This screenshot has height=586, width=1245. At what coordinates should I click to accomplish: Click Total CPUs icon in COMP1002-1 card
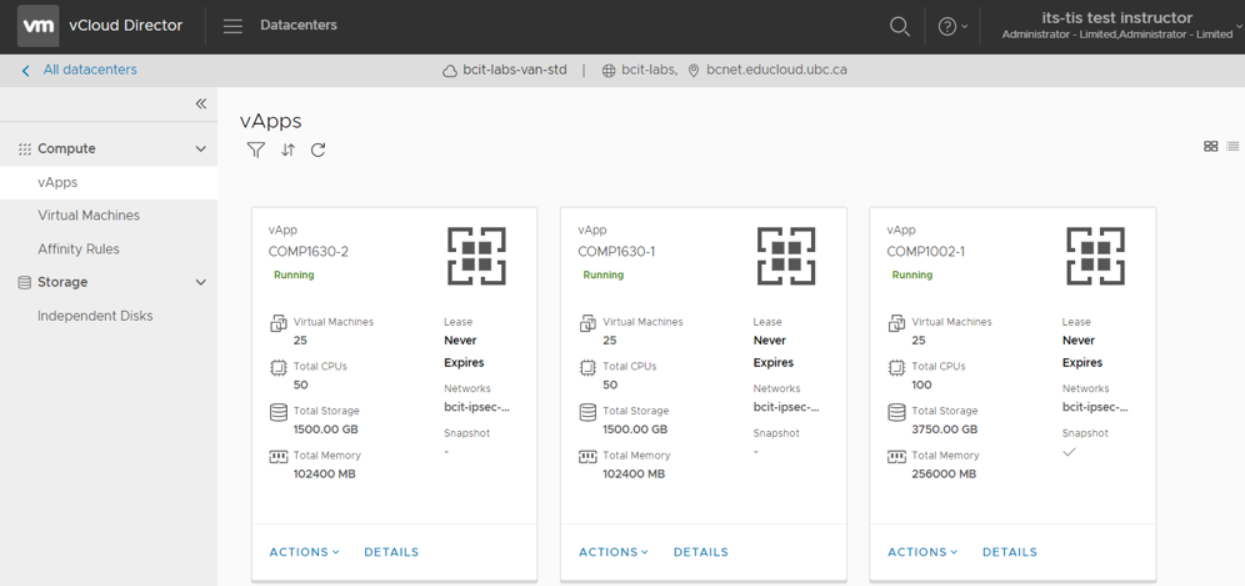coord(896,368)
